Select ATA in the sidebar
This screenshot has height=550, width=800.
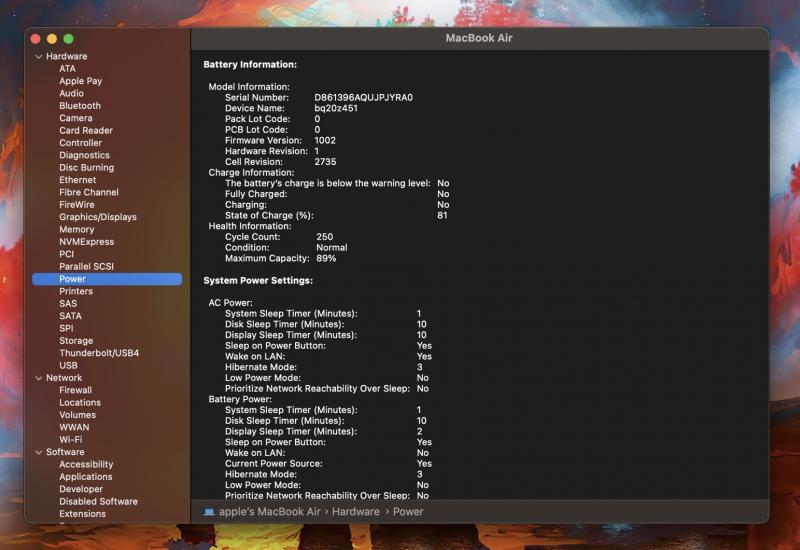[67, 69]
